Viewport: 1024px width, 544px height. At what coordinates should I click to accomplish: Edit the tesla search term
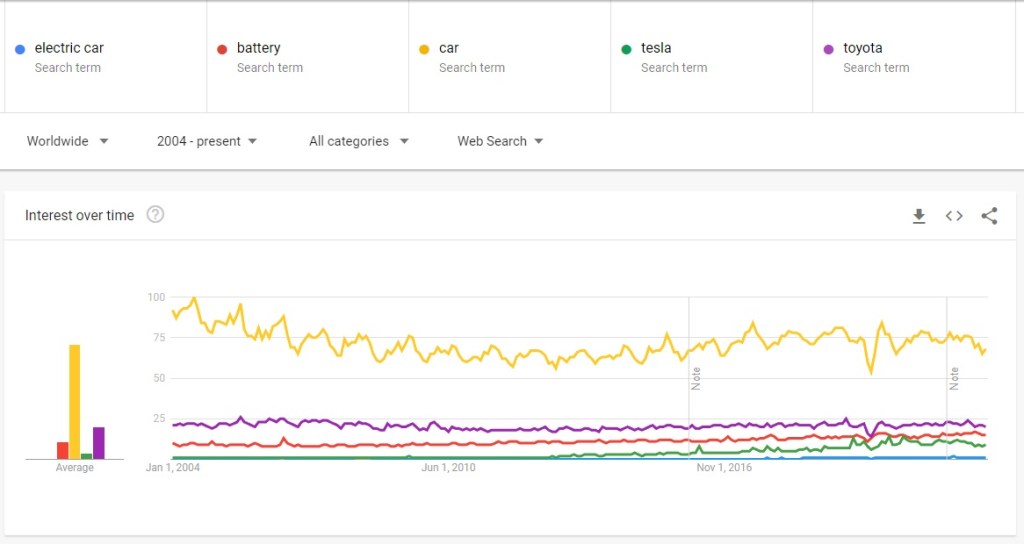[656, 48]
